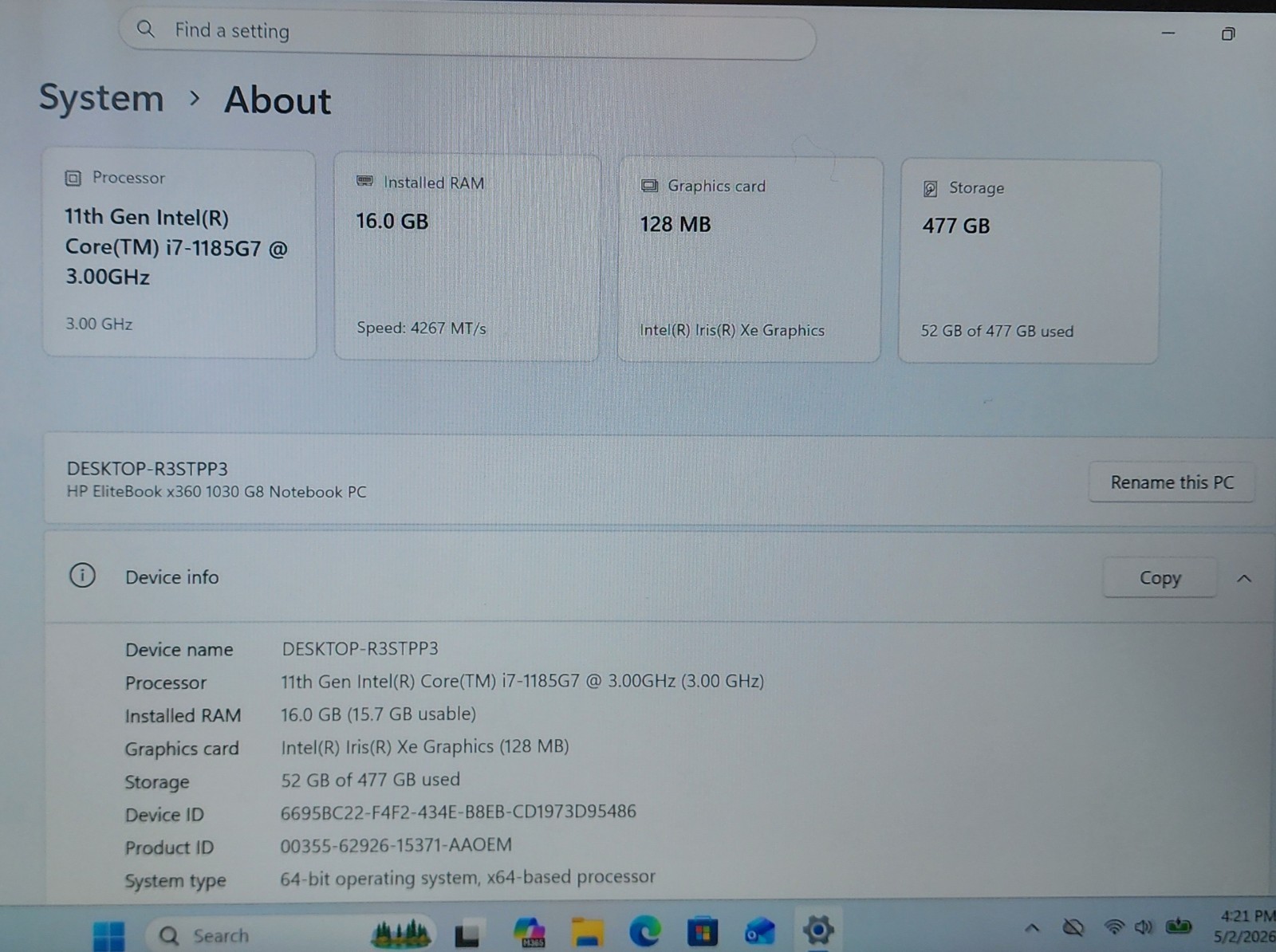The image size is (1276, 952).
Task: Open Microsoft Store from taskbar
Action: coord(702,931)
